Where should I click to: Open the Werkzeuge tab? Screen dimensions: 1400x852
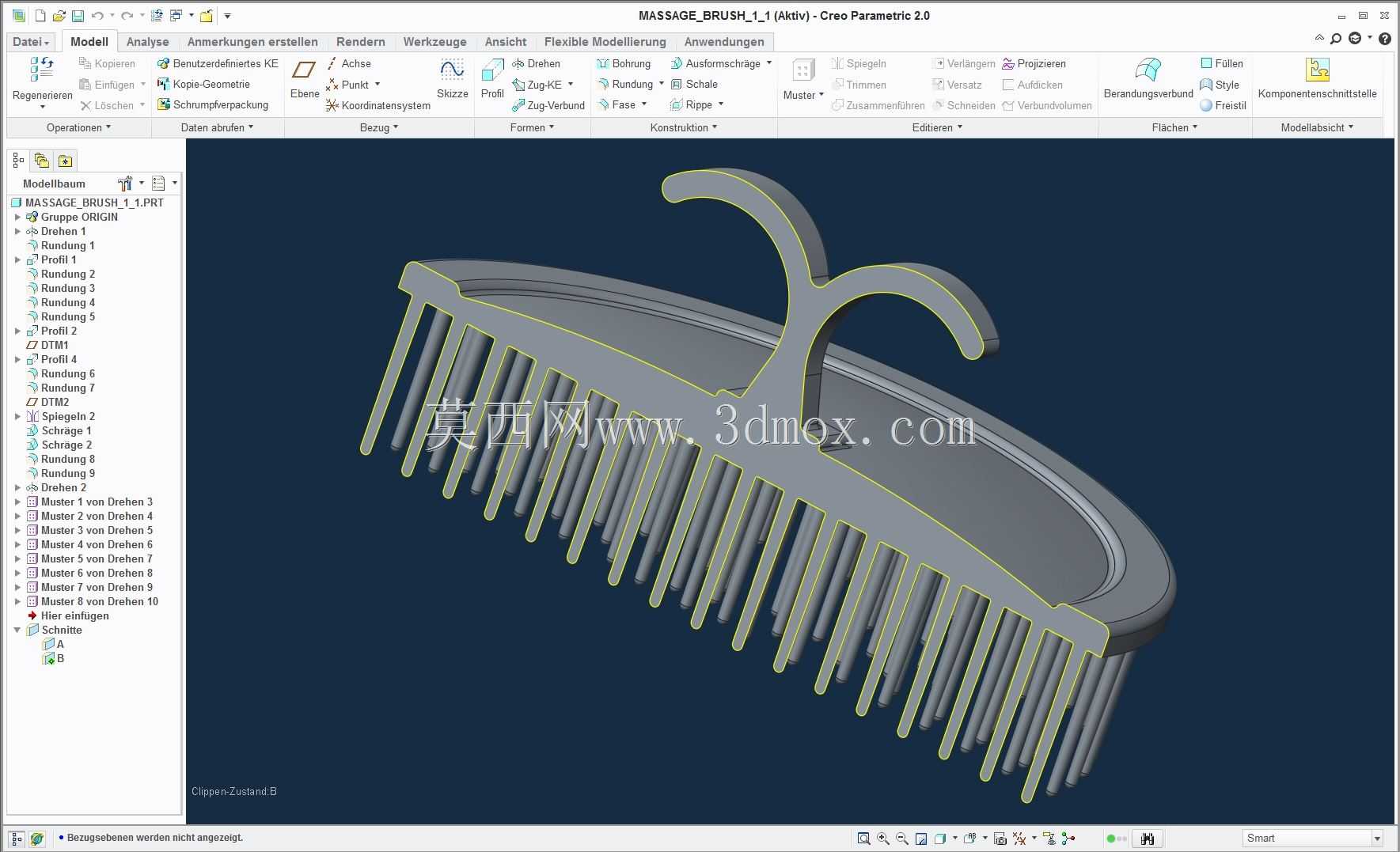pos(434,42)
